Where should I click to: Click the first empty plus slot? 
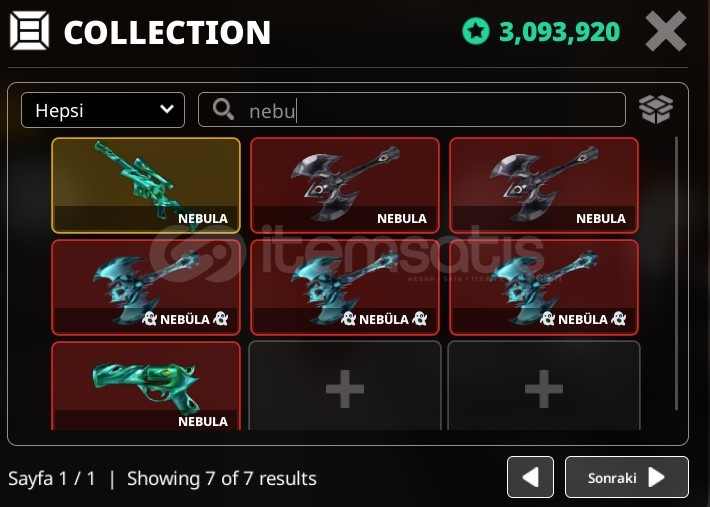[345, 386]
